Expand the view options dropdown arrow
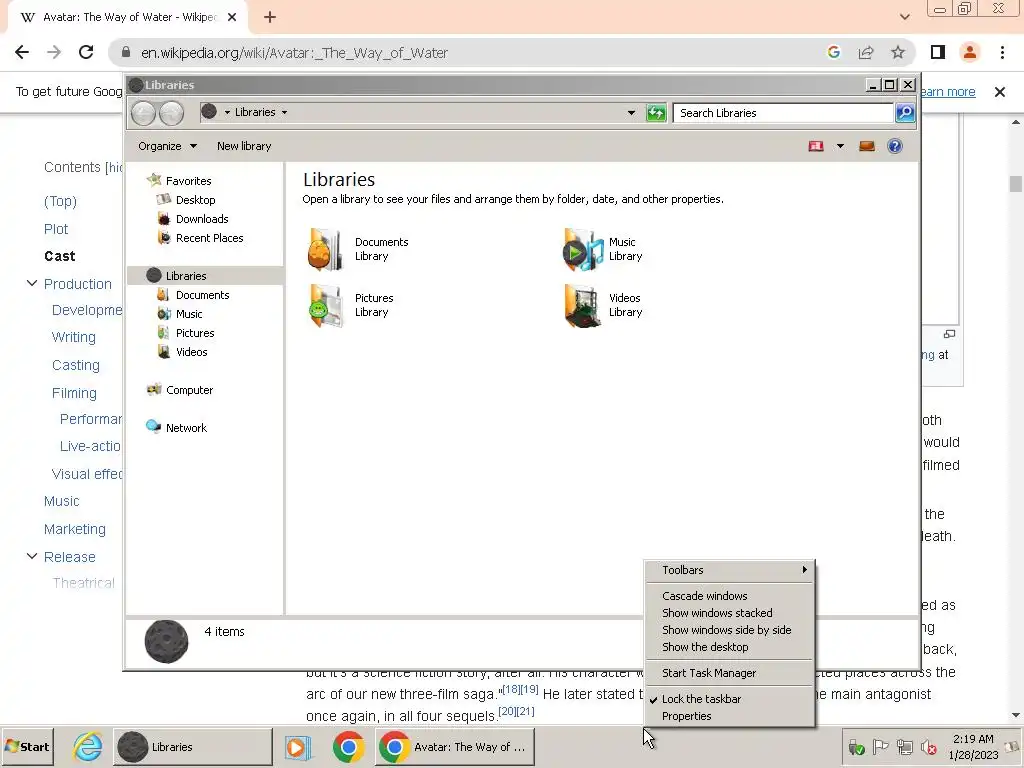1024x768 pixels. tap(840, 146)
